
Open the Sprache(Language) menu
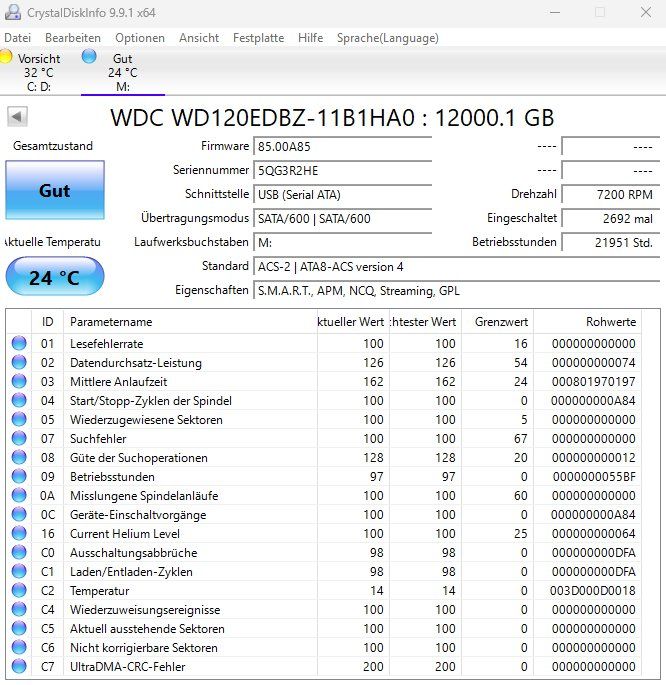click(388, 38)
